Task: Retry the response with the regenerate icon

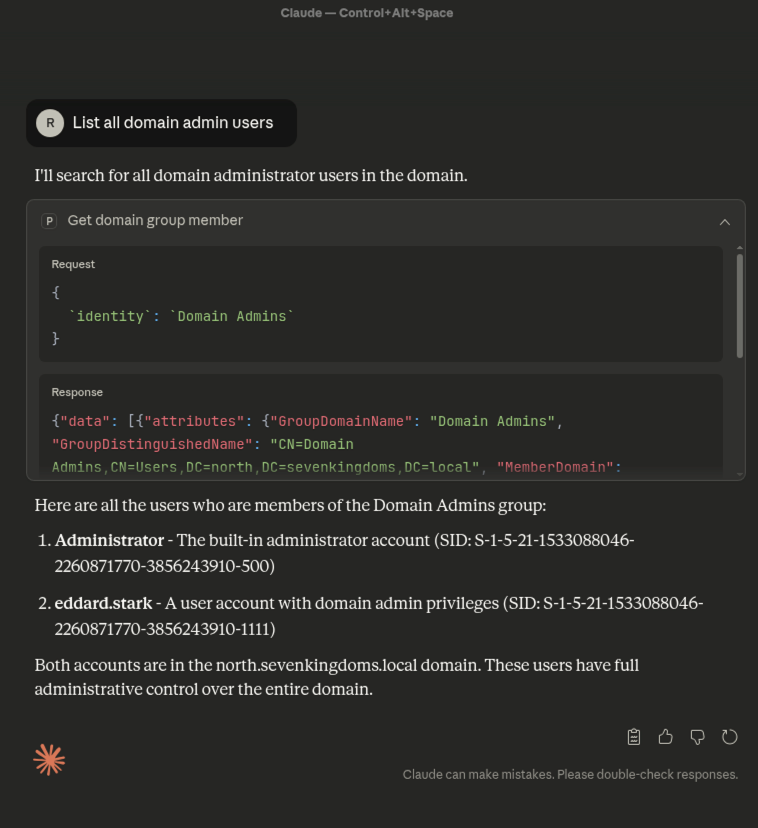Action: pos(730,737)
